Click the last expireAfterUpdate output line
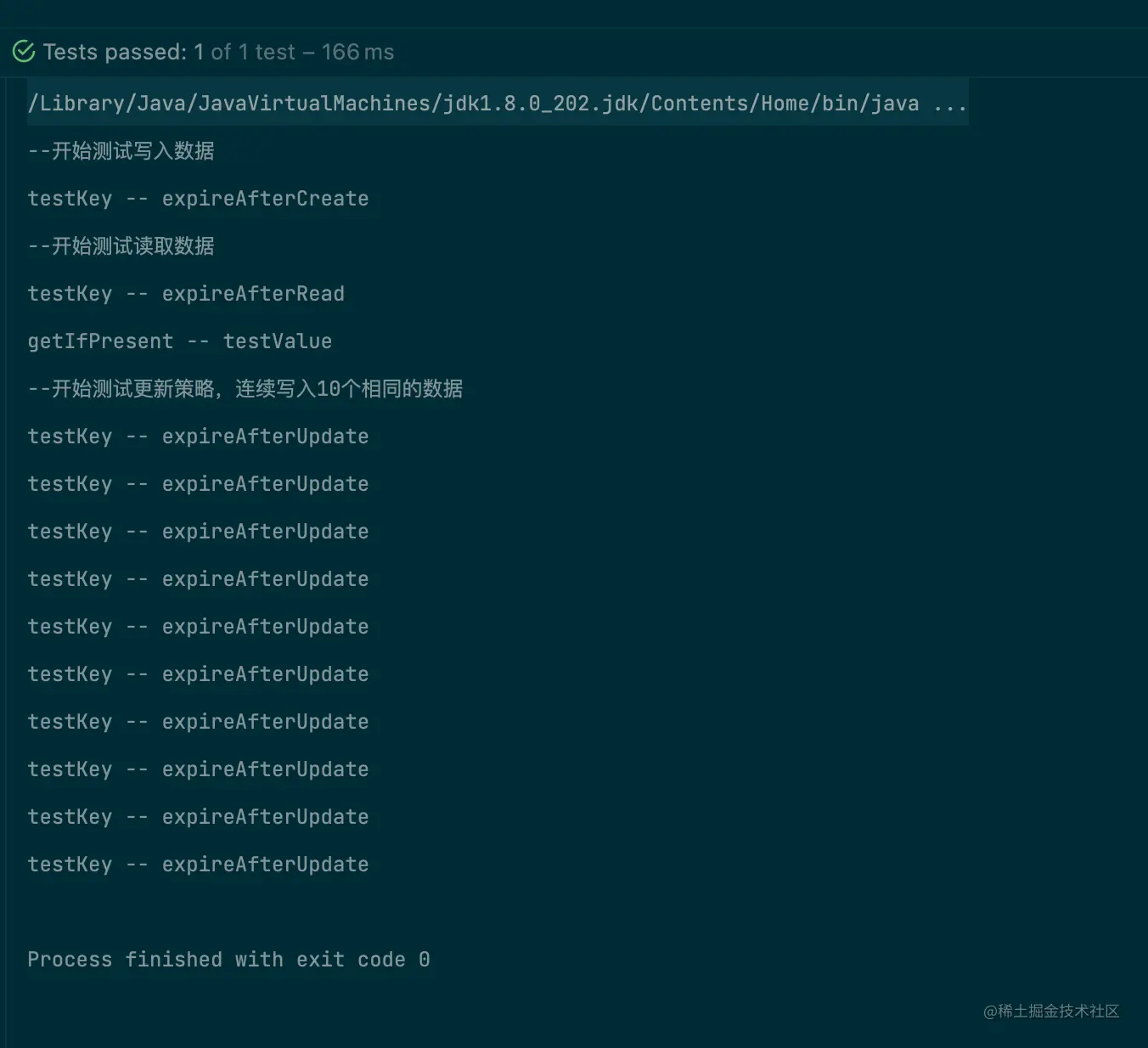Image resolution: width=1148 pixels, height=1048 pixels. point(265,865)
